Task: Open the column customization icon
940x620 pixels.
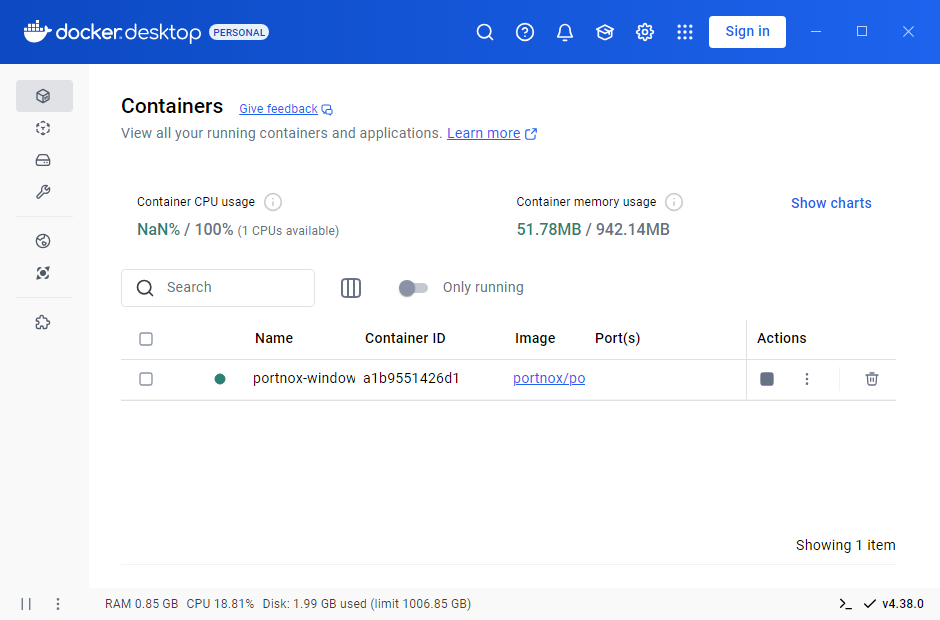Action: (351, 288)
